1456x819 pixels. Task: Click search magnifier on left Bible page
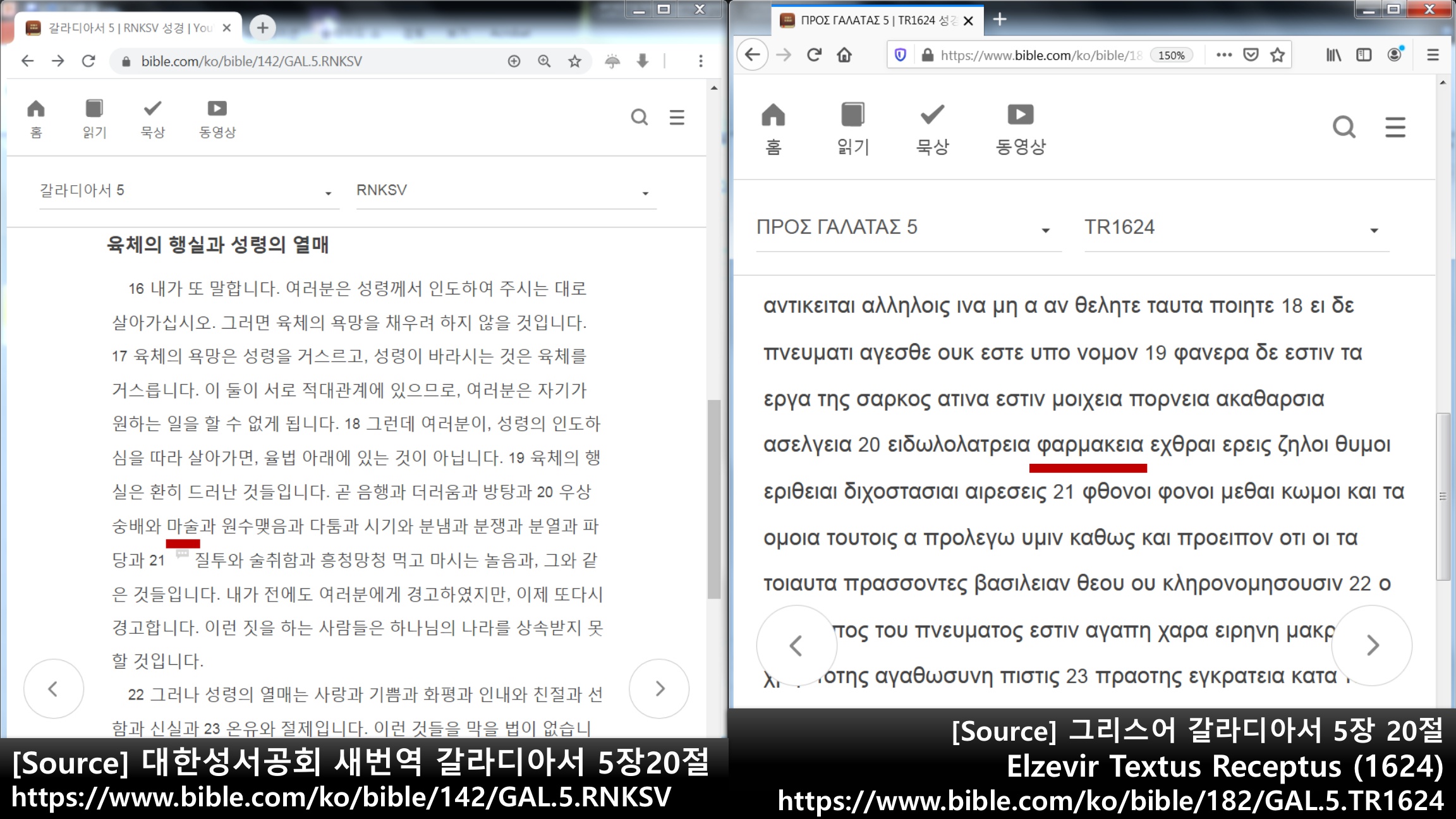pyautogui.click(x=639, y=117)
